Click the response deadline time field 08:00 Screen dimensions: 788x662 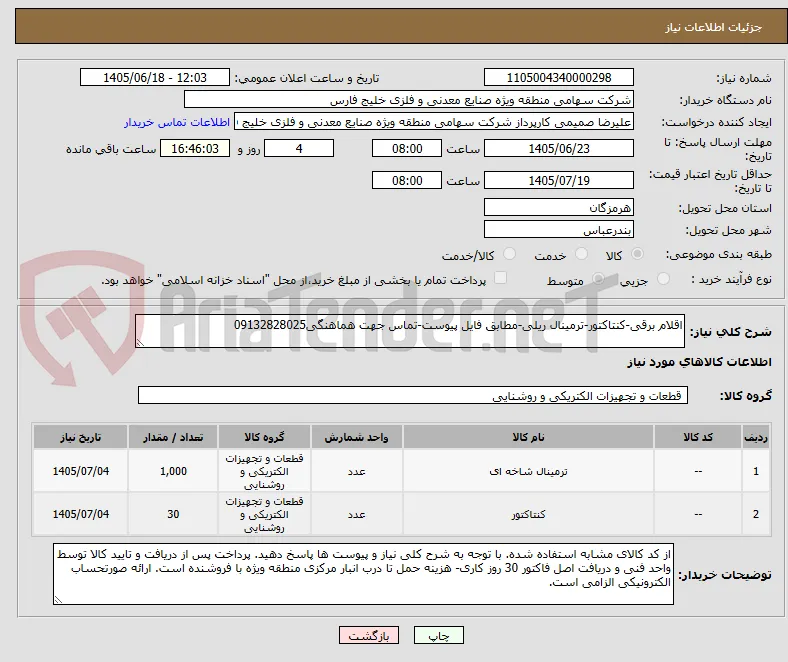click(407, 148)
